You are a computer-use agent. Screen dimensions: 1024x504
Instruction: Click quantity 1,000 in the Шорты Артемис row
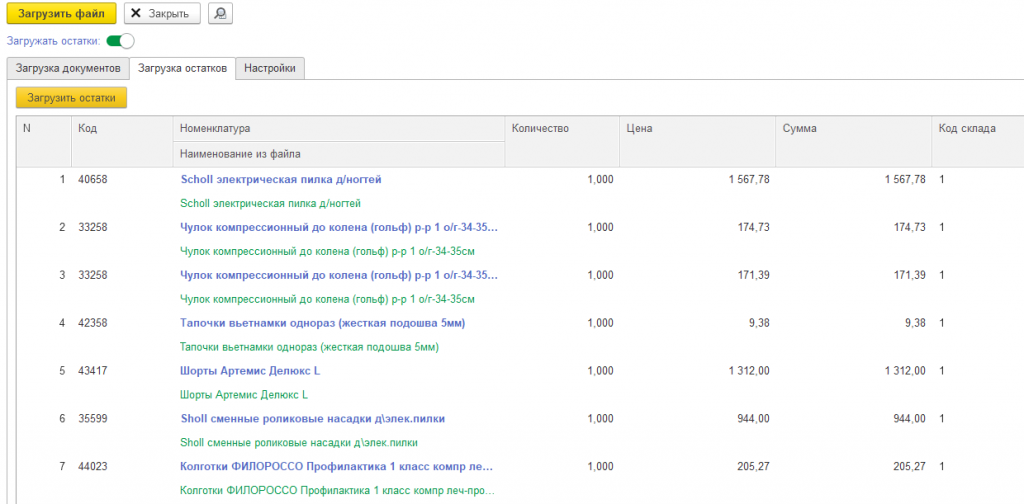click(x=600, y=370)
